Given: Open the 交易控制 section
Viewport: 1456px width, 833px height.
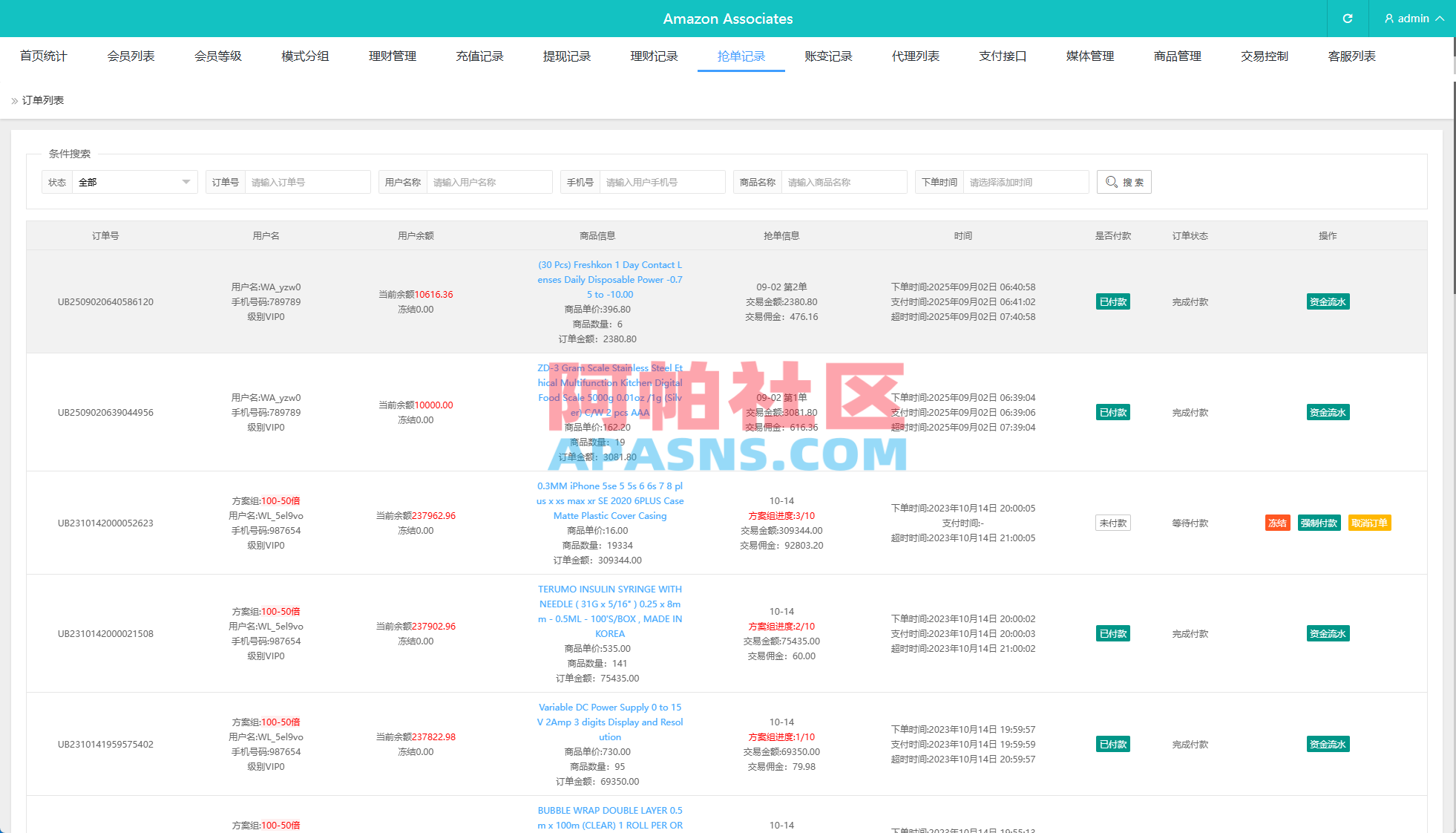Looking at the screenshot, I should tap(1265, 56).
